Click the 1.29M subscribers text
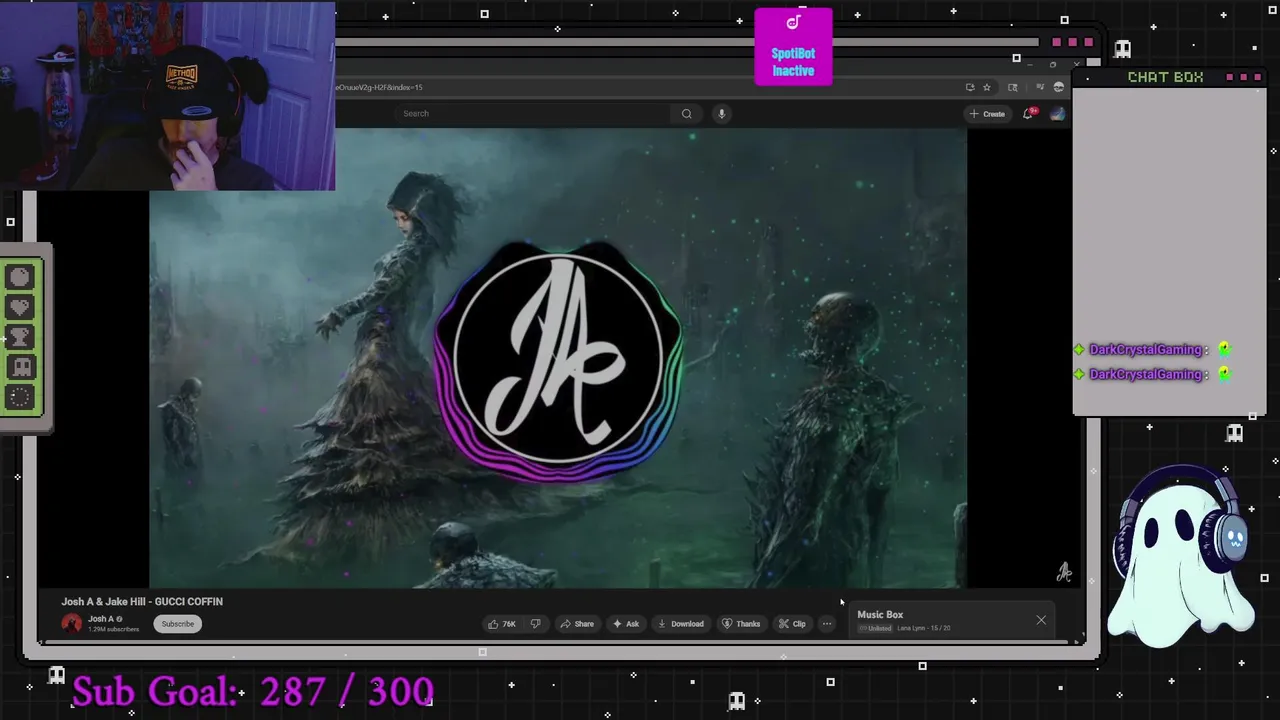Screen dimensions: 1280x720 point(113,629)
